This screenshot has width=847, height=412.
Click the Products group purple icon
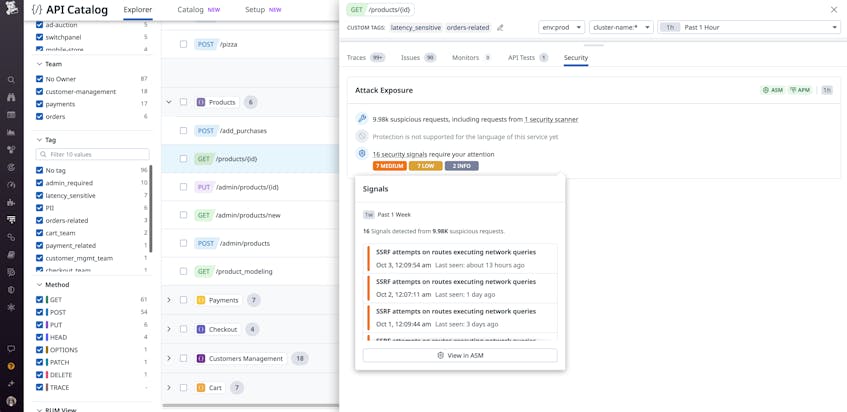tap(200, 102)
